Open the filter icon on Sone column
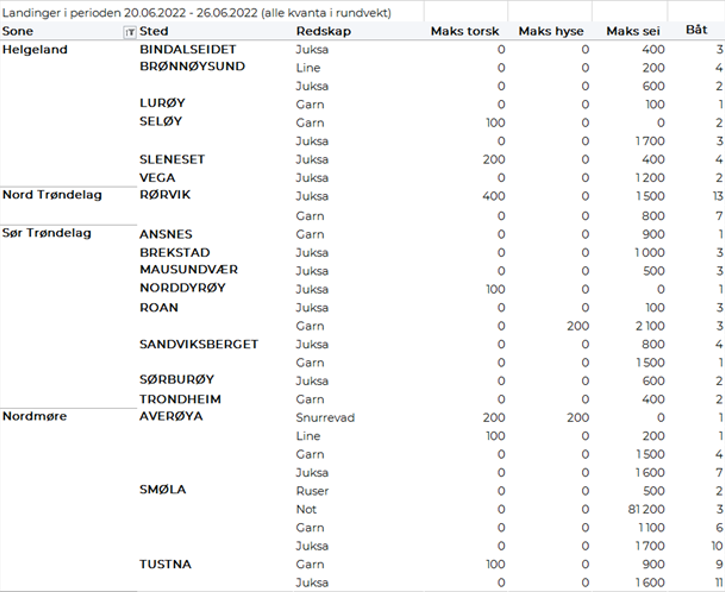This screenshot has width=725, height=592. click(x=129, y=32)
